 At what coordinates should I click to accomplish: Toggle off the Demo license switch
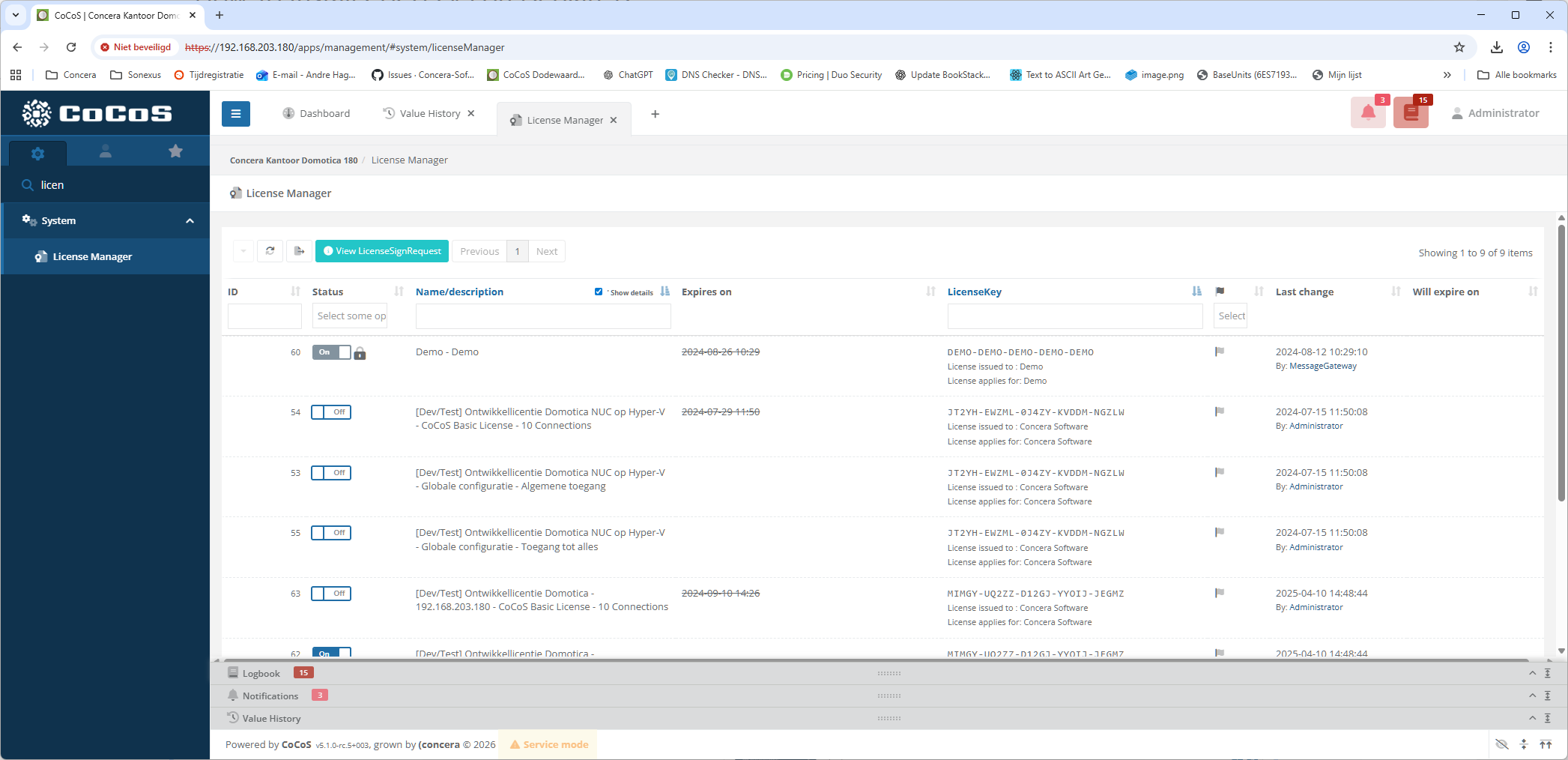pos(331,352)
